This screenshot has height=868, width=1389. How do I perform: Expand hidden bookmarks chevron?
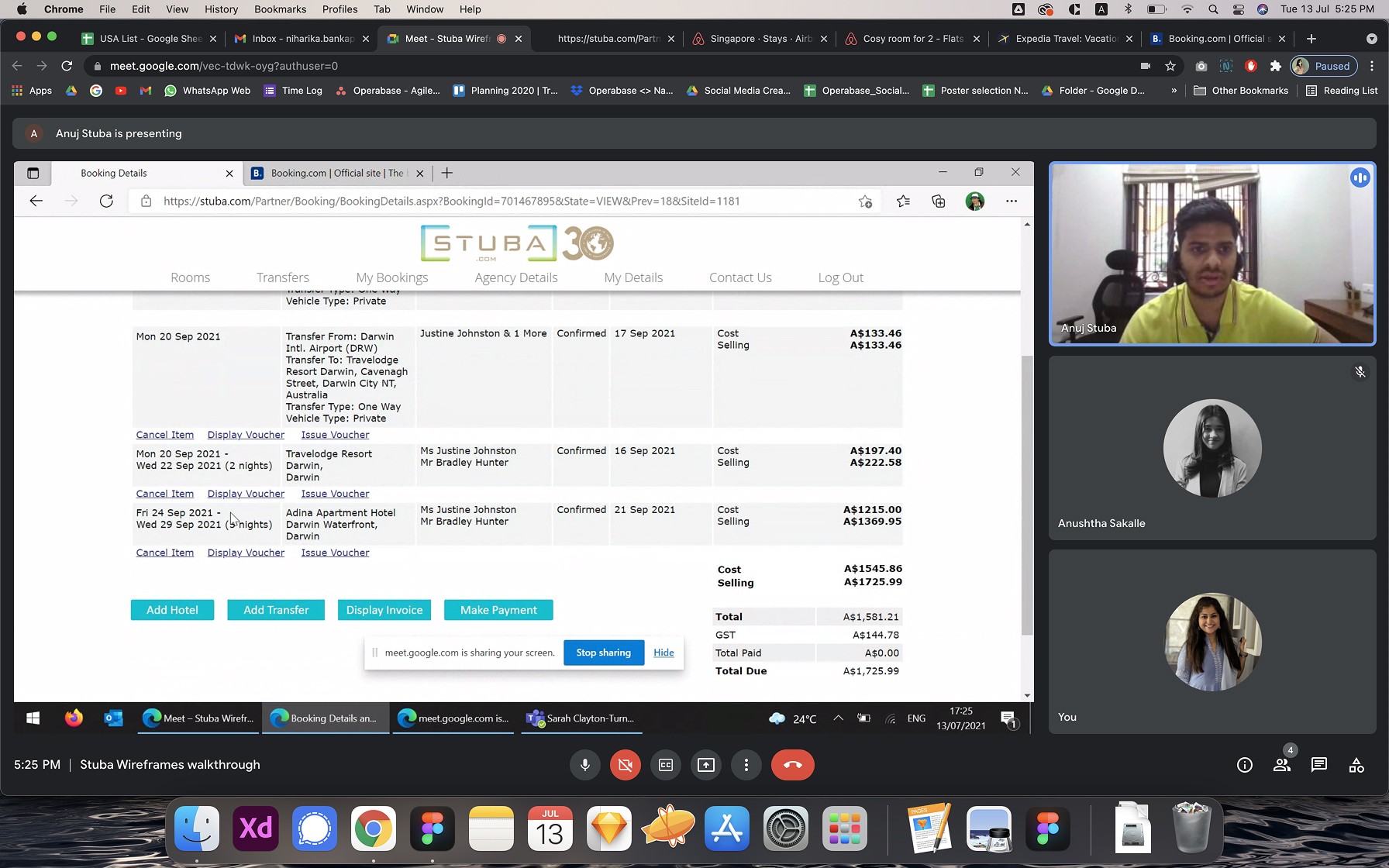1174,91
